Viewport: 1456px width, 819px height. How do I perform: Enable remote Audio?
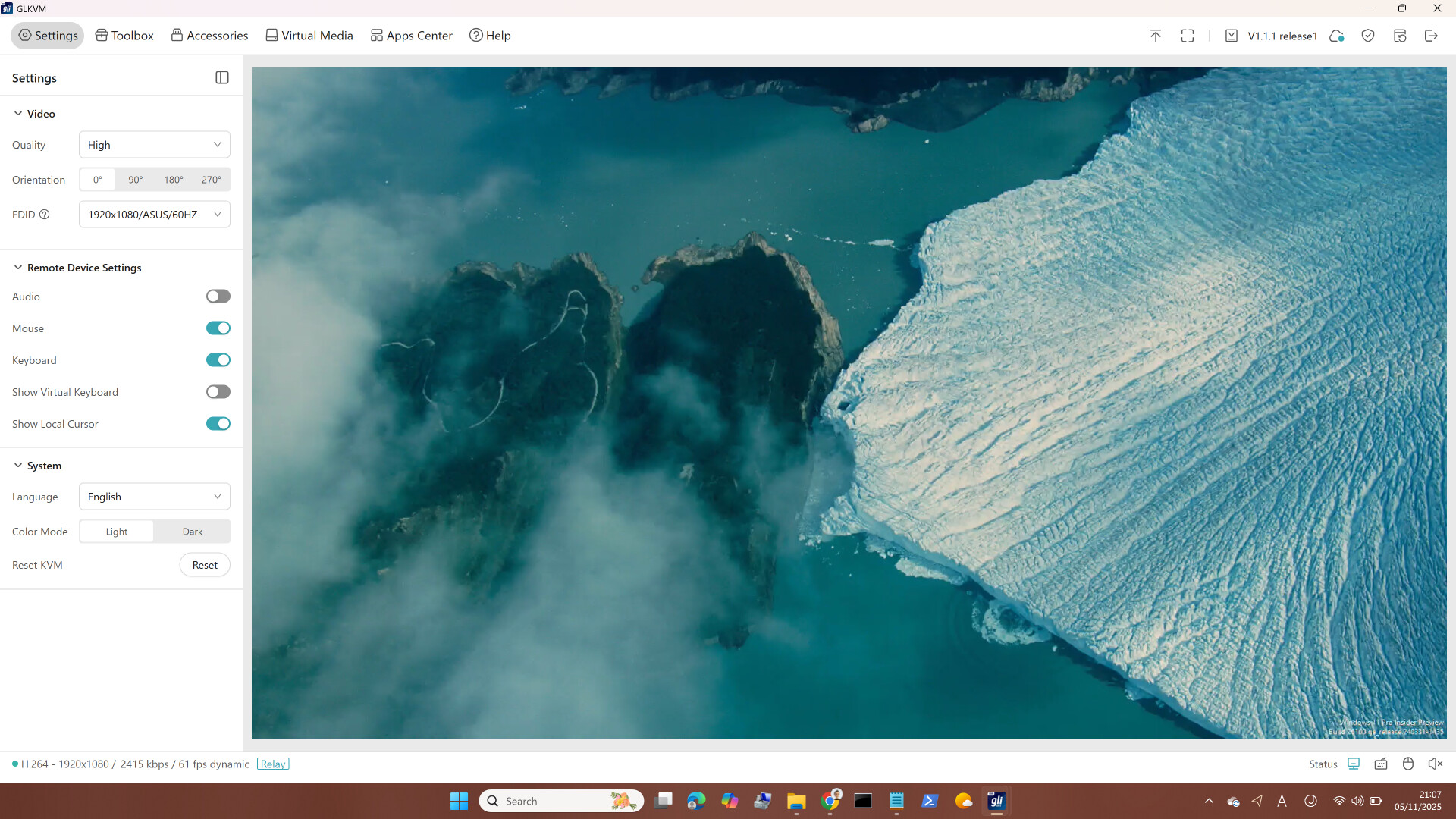[218, 296]
